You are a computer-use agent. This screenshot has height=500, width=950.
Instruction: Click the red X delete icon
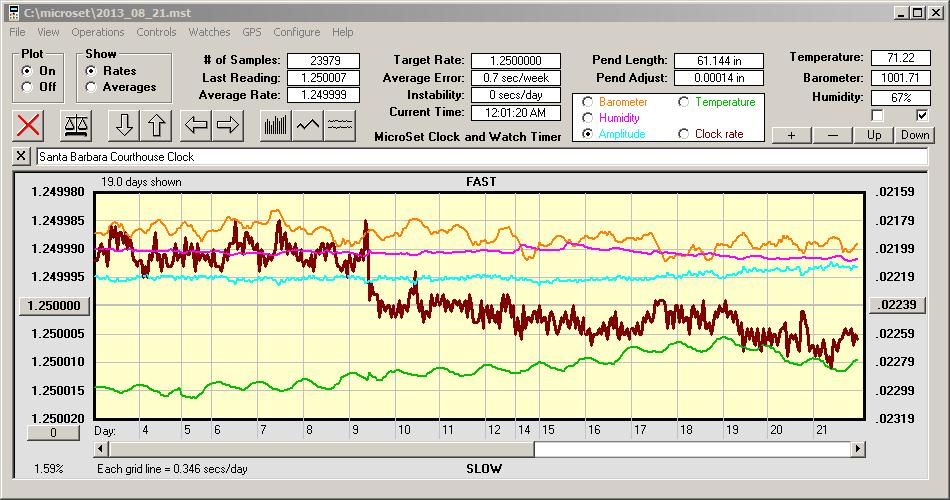28,125
